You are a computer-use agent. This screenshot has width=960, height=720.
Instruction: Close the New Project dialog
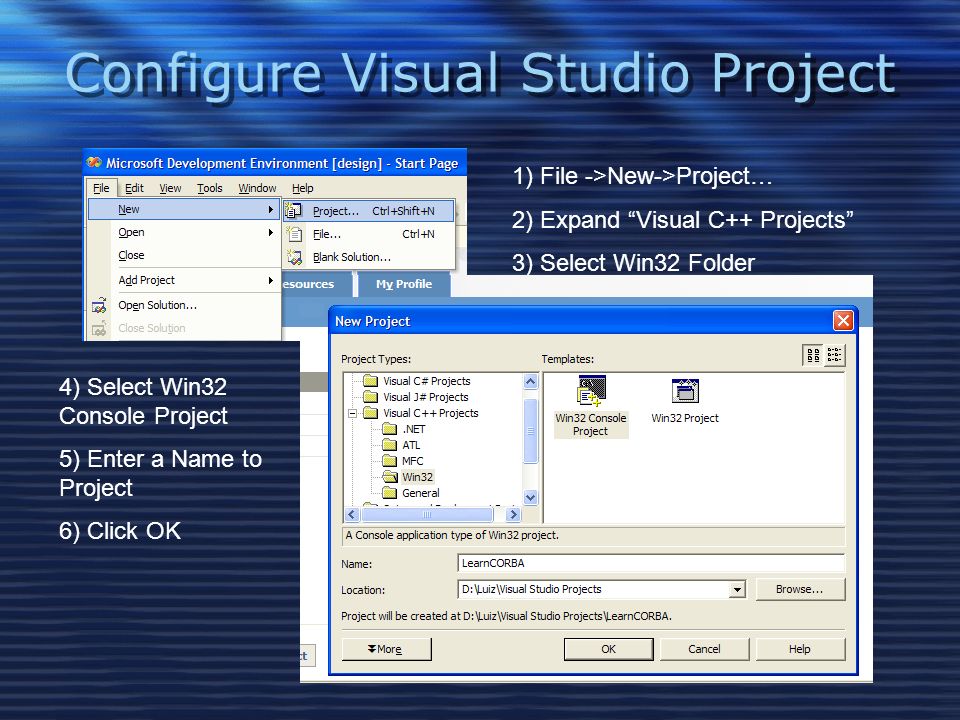843,320
